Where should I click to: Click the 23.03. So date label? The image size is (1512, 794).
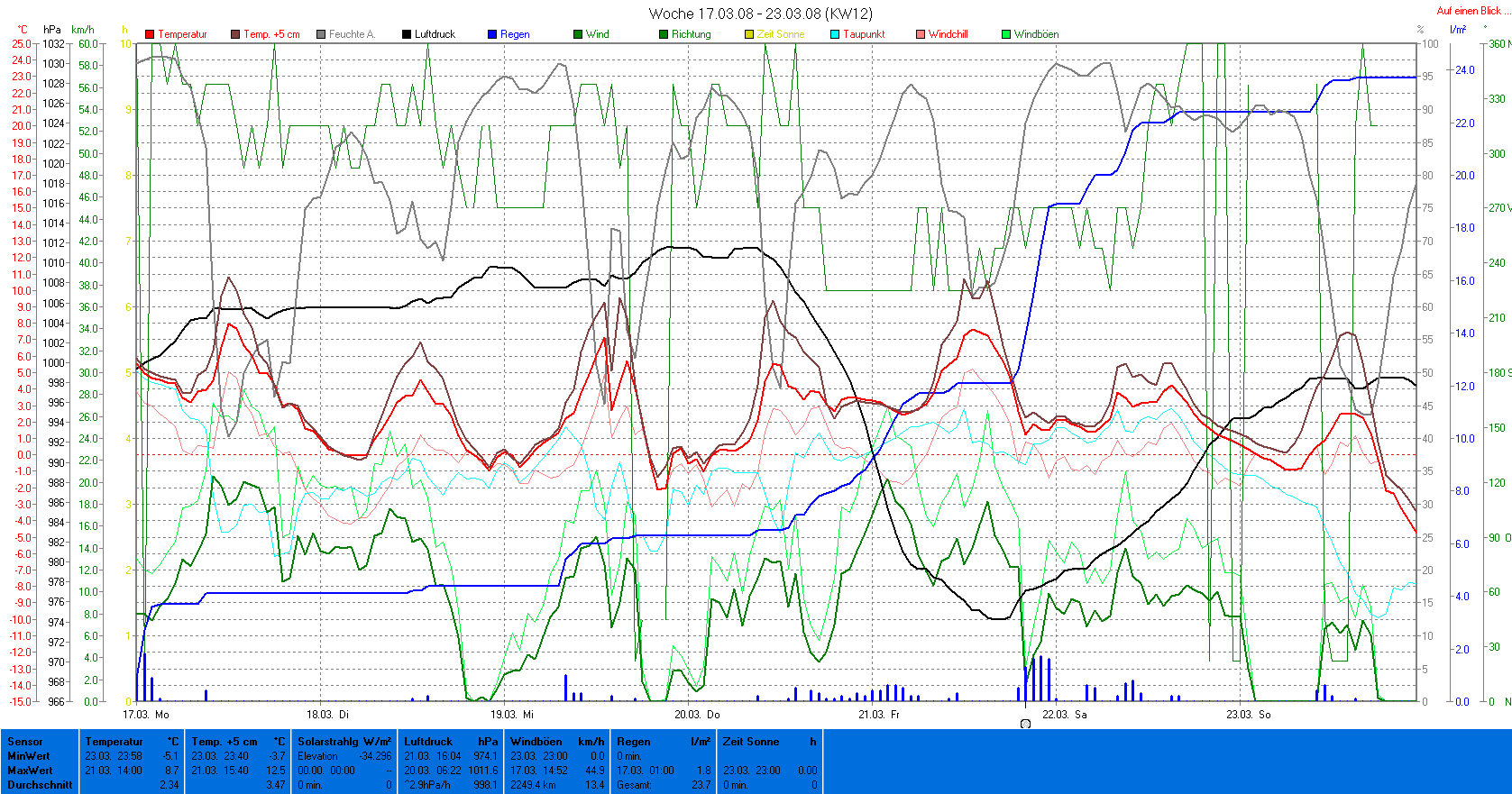(x=1248, y=714)
